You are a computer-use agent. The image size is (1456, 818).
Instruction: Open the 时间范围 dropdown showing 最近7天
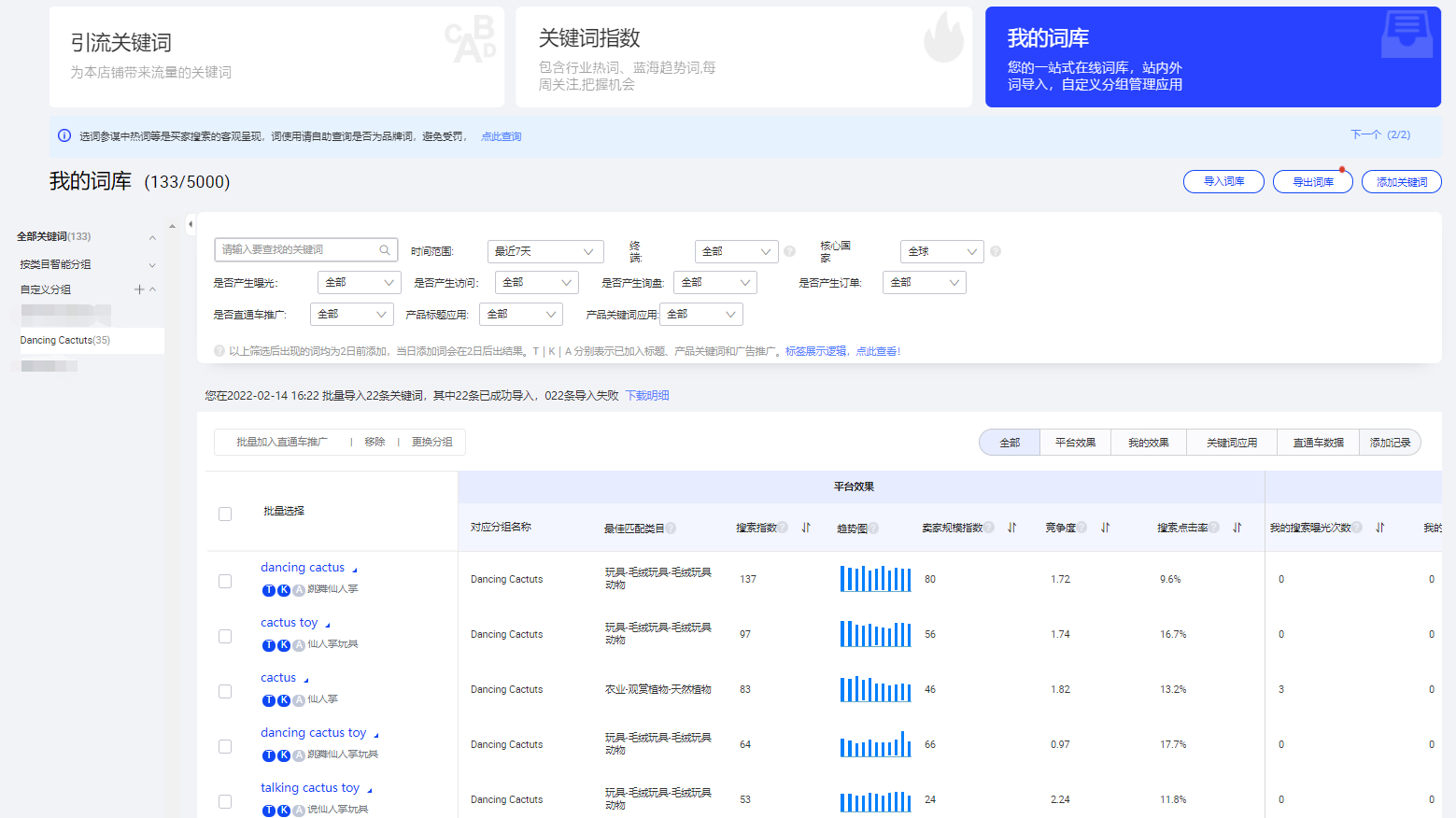(x=545, y=251)
